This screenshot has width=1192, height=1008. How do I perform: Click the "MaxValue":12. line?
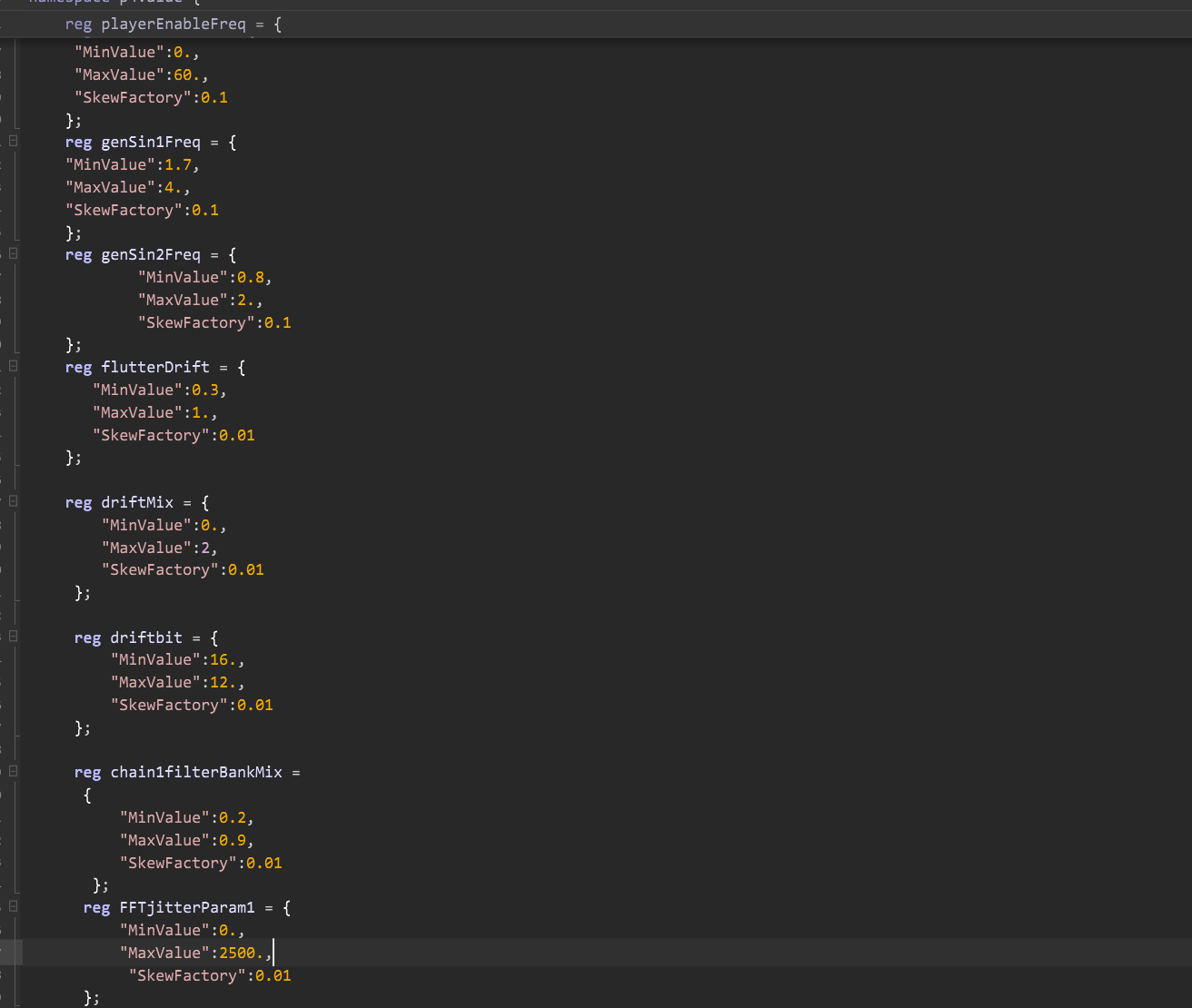[178, 682]
